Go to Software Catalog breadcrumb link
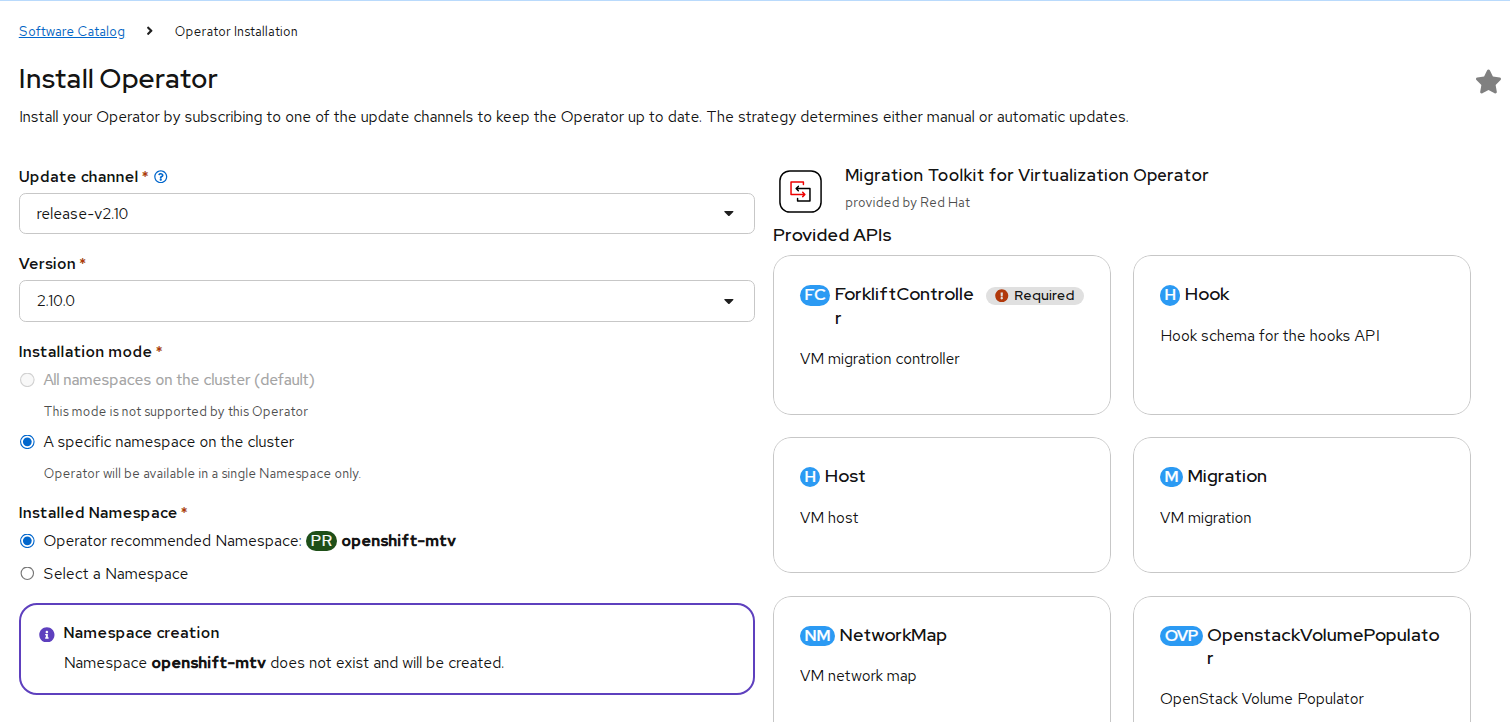This screenshot has height=722, width=1510. (72, 31)
